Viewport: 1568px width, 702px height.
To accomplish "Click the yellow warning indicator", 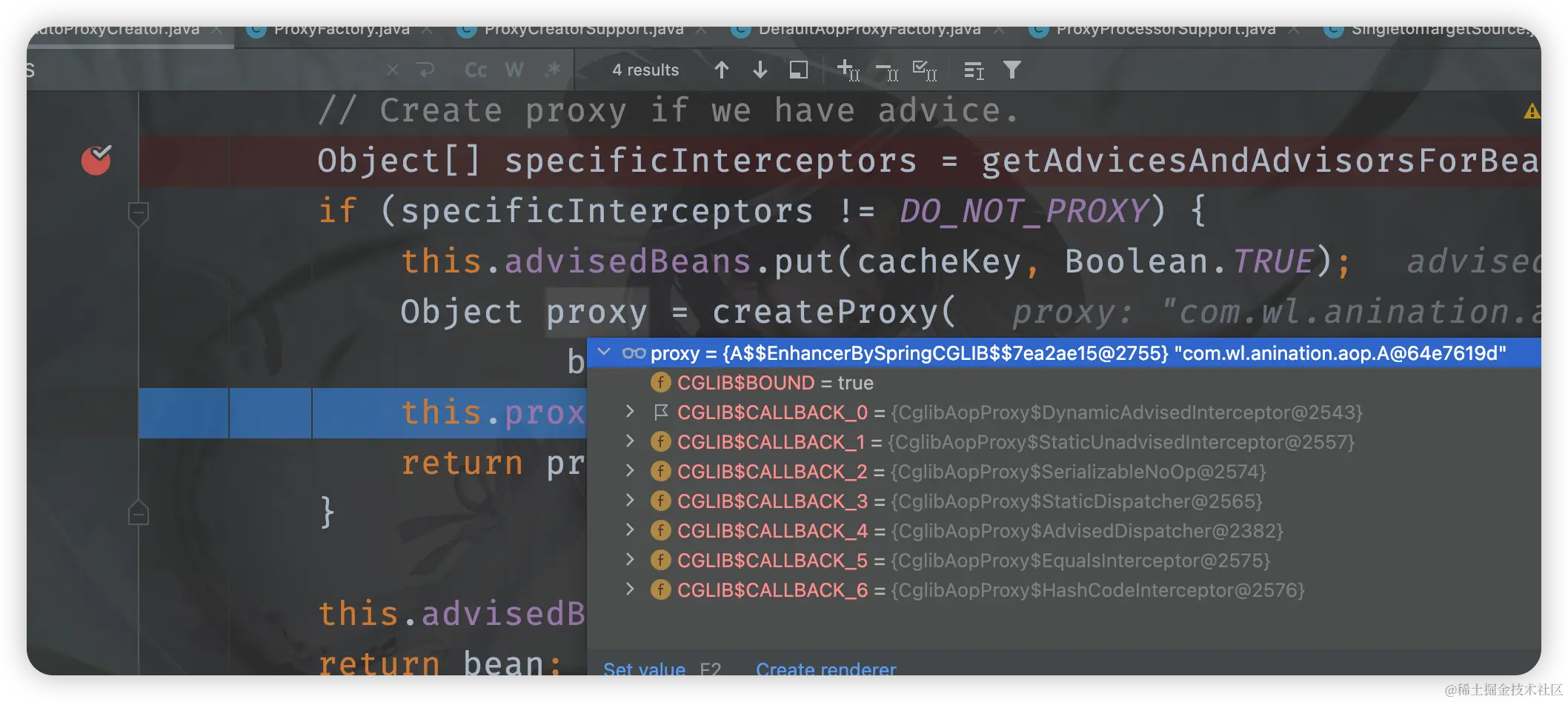I will point(1532,112).
